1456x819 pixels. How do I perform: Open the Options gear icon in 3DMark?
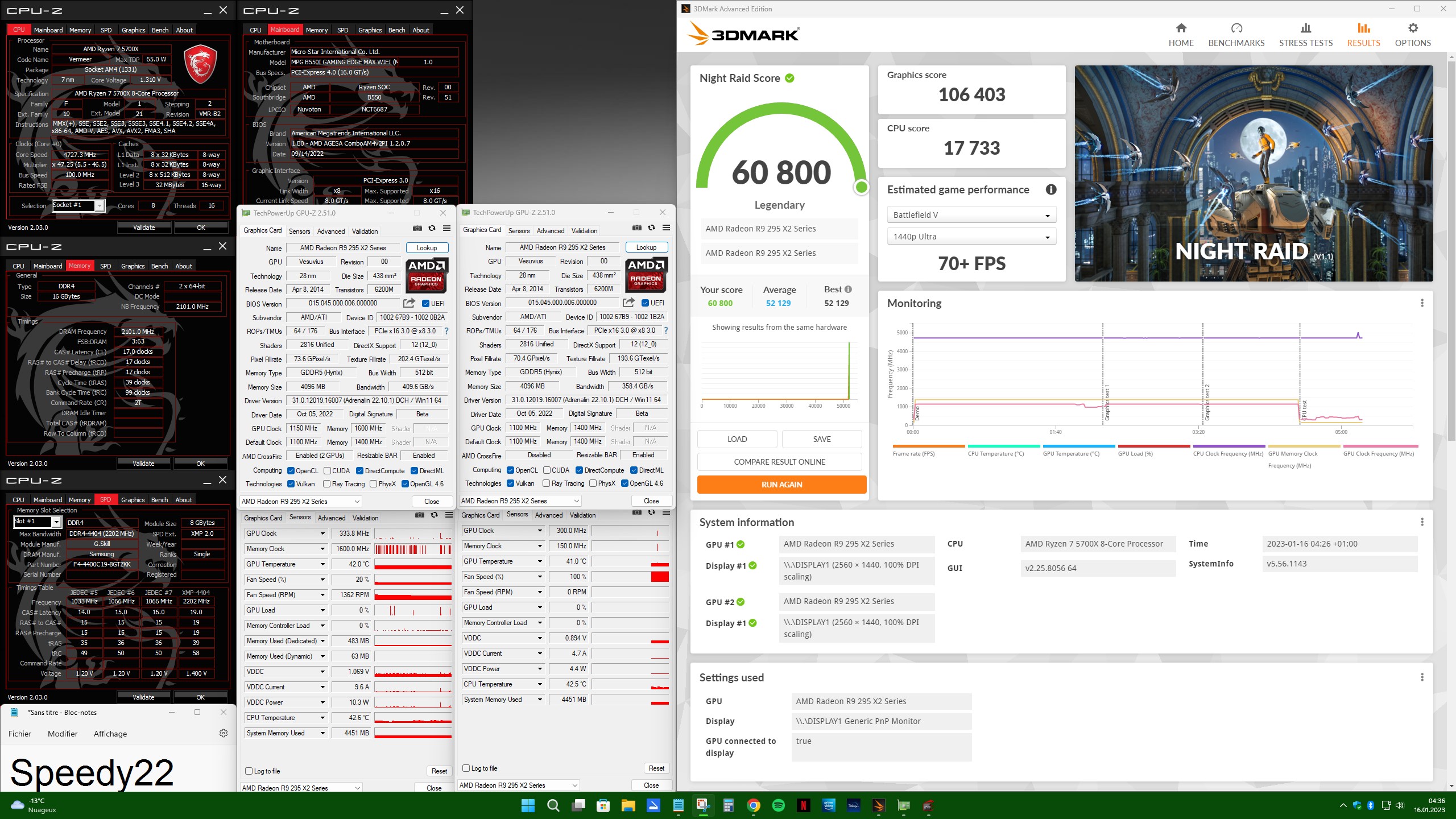tap(1413, 28)
